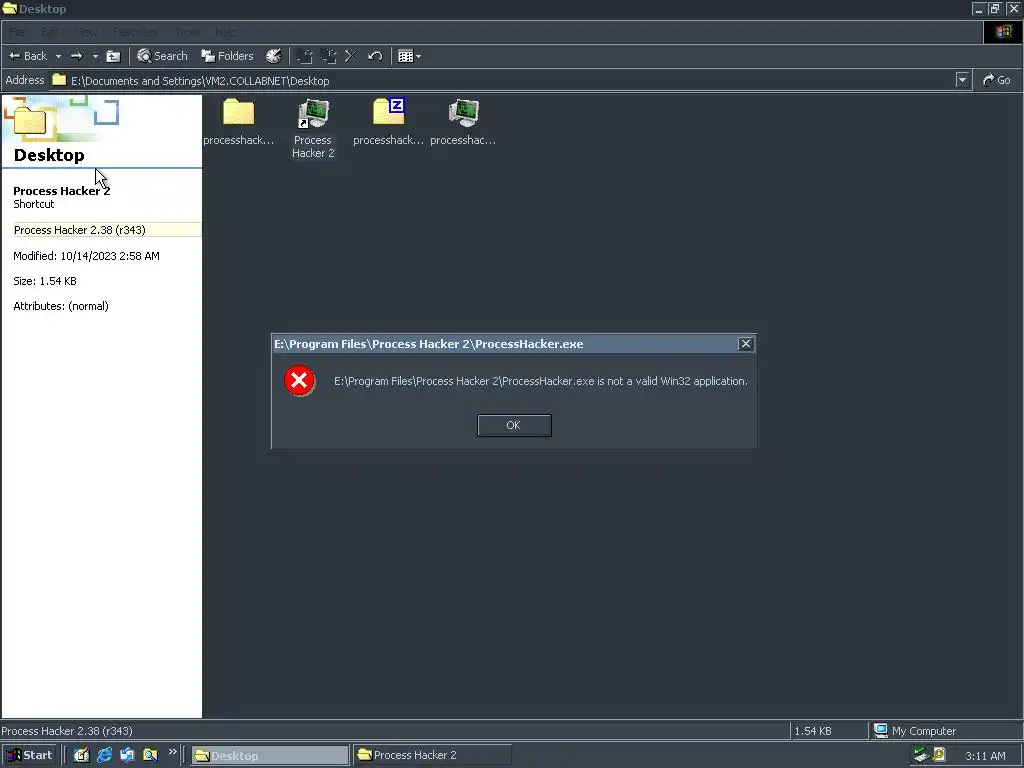This screenshot has height=768, width=1024.
Task: Click the 3:11 AM taskbar clock
Action: (985, 756)
